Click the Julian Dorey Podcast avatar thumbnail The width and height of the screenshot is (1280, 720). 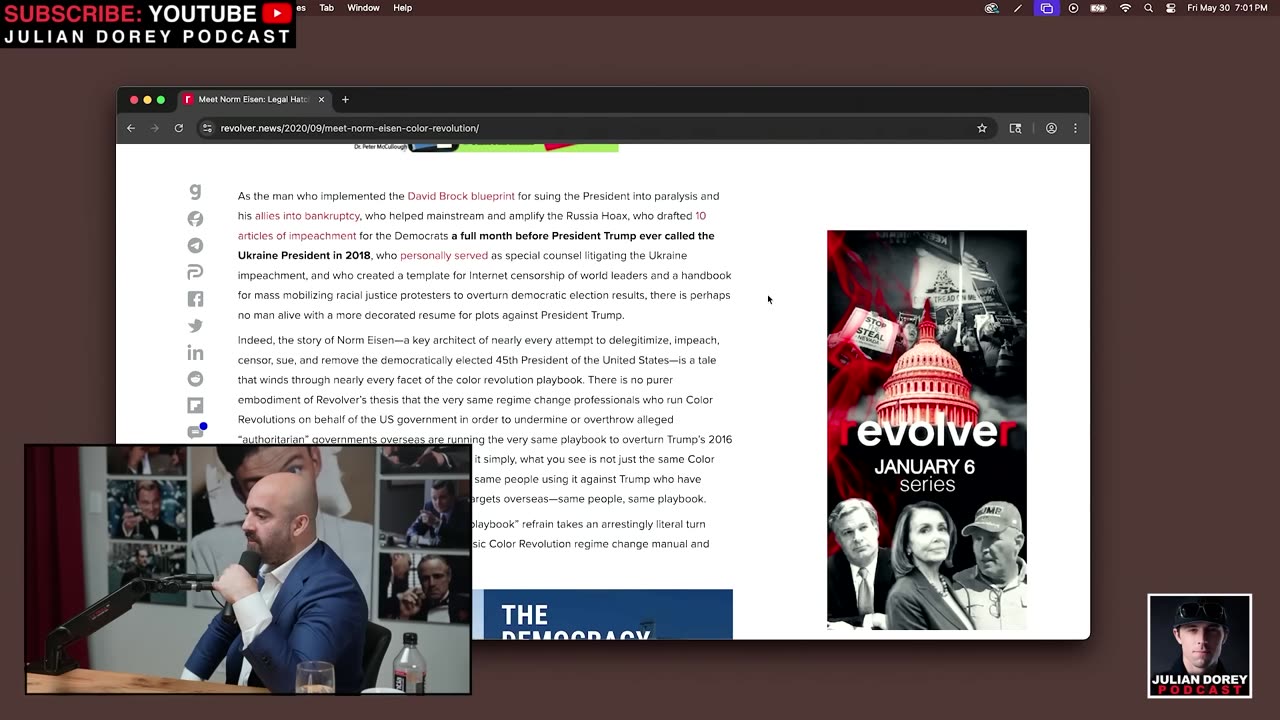(1199, 646)
